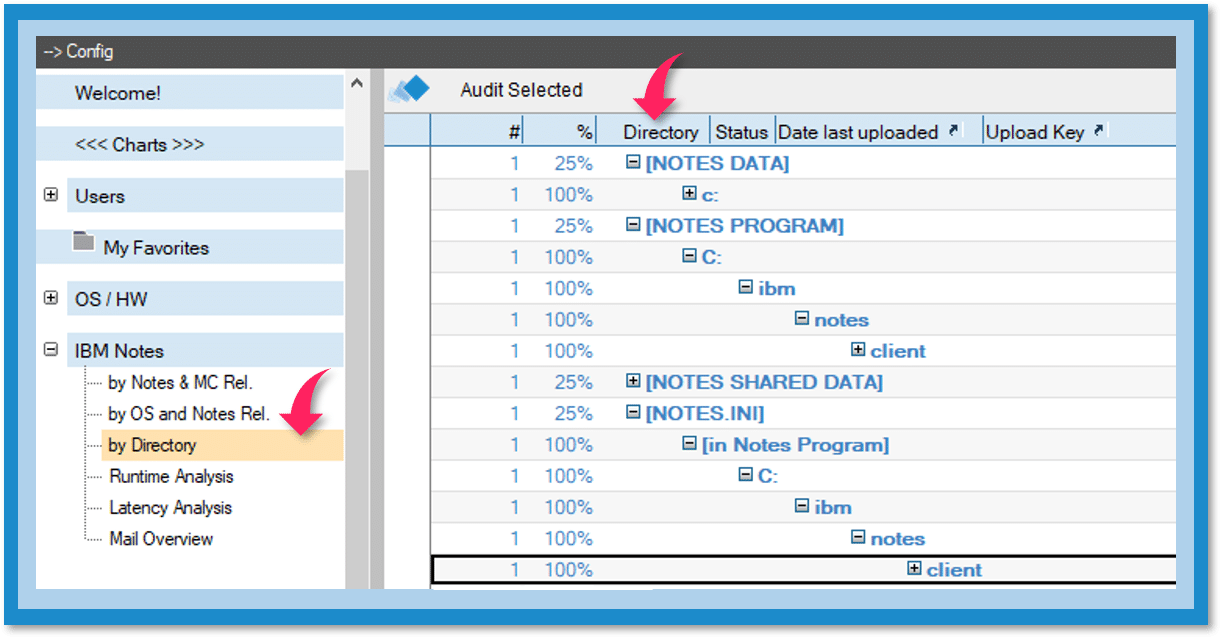Open the <<< Charts >>> section
The image size is (1221, 638).
[139, 145]
